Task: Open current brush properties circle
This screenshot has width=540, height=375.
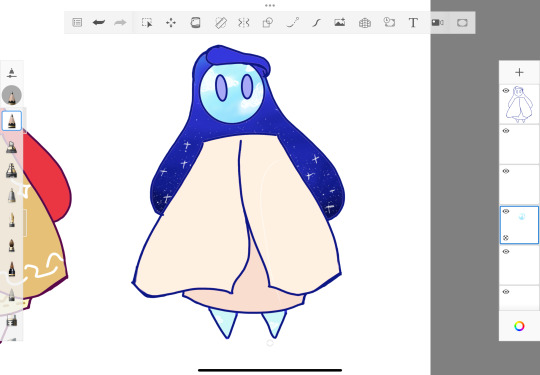Action: 12,95
